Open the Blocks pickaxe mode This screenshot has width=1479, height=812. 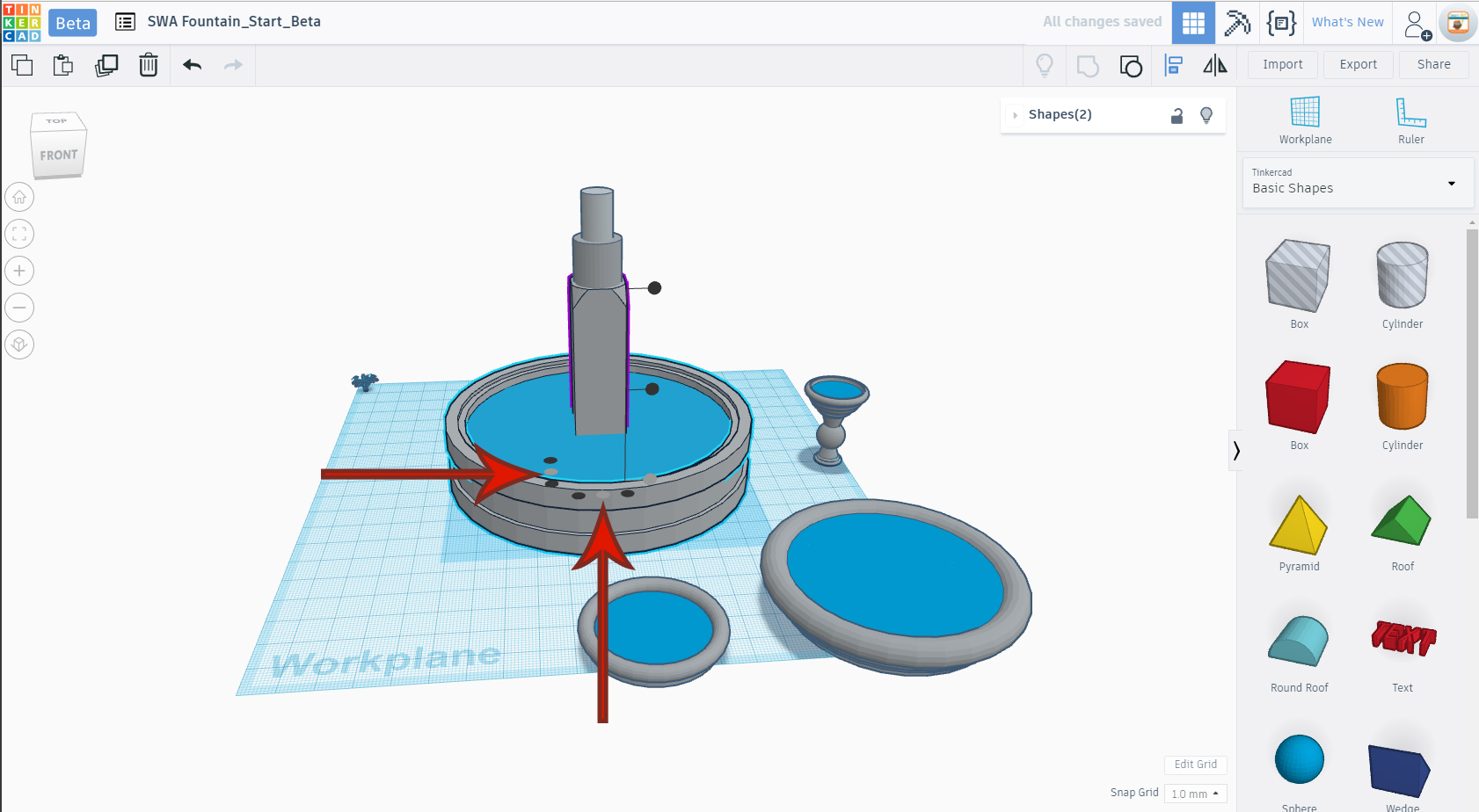click(1237, 23)
